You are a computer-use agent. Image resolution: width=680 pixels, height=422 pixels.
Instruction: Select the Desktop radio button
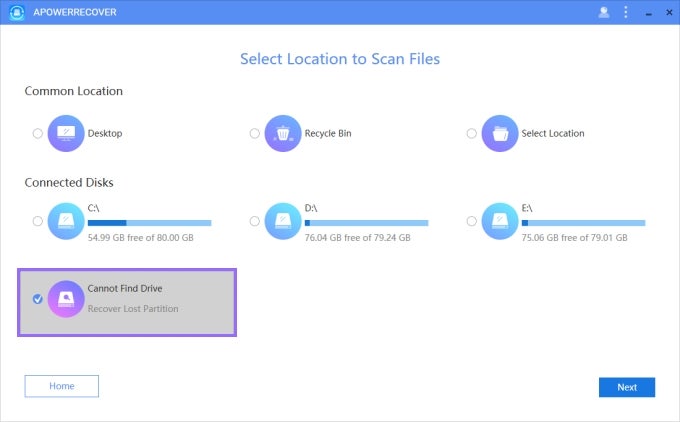click(38, 133)
